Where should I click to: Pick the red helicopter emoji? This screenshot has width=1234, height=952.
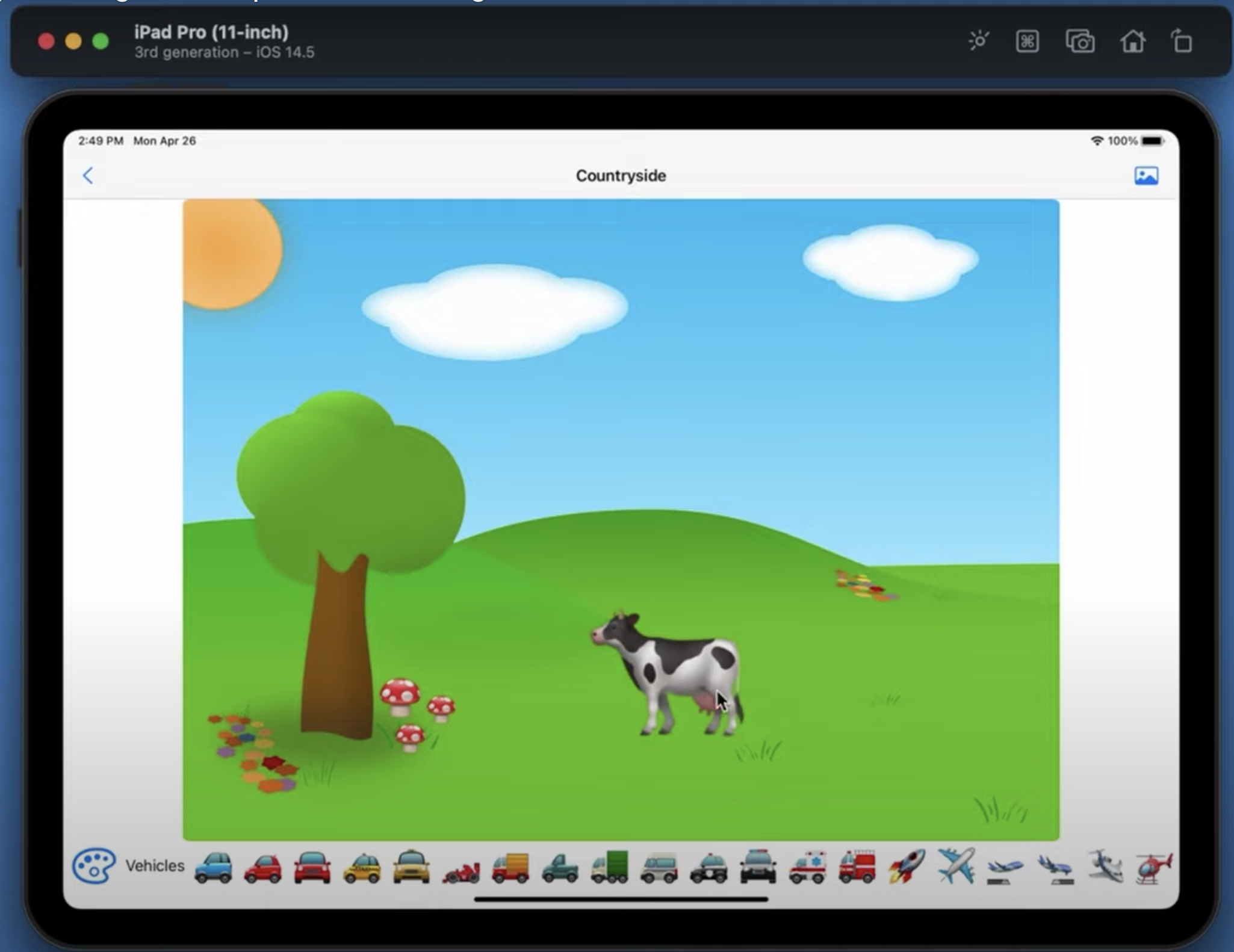click(1153, 868)
